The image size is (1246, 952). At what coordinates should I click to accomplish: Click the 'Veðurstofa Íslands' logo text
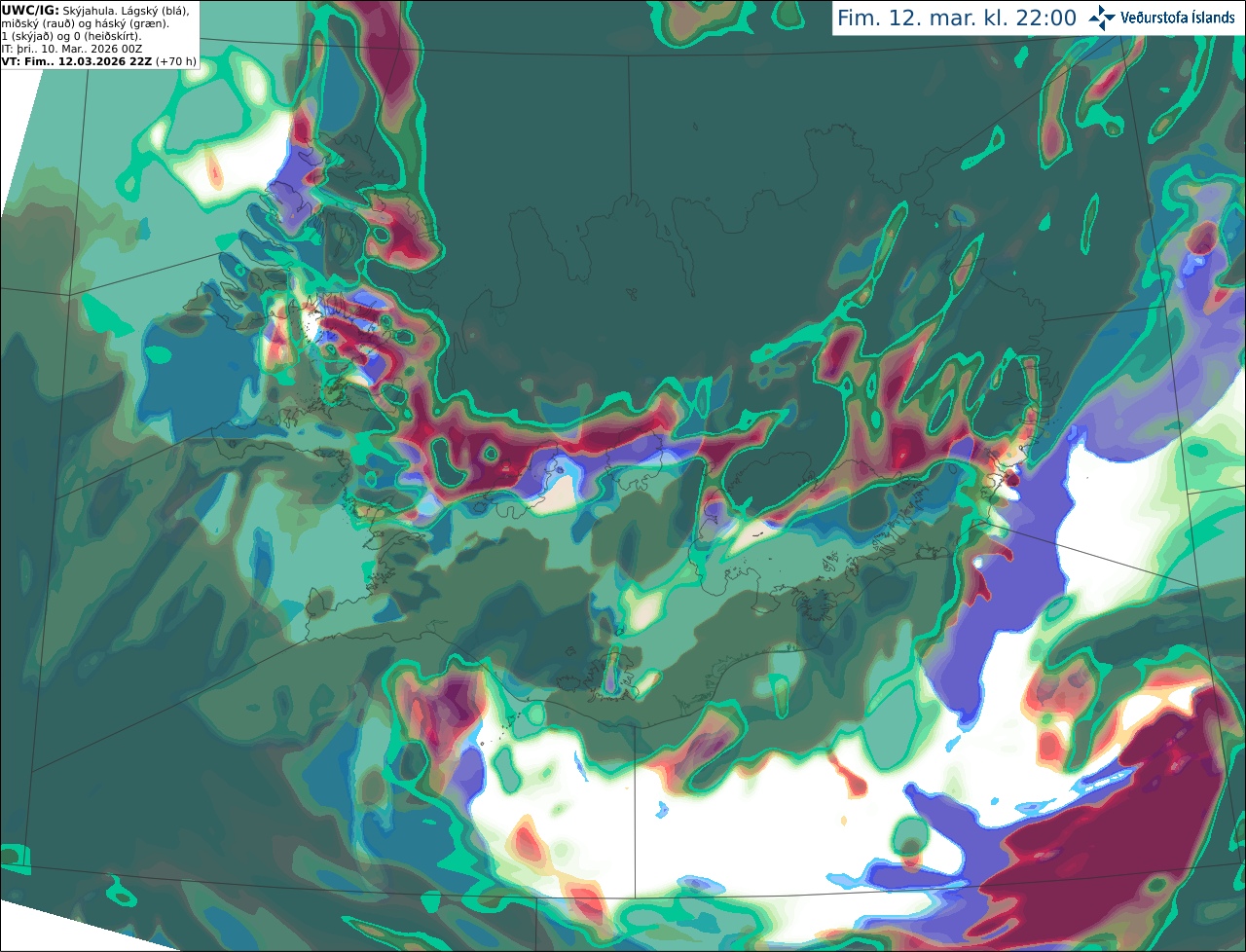(1177, 18)
